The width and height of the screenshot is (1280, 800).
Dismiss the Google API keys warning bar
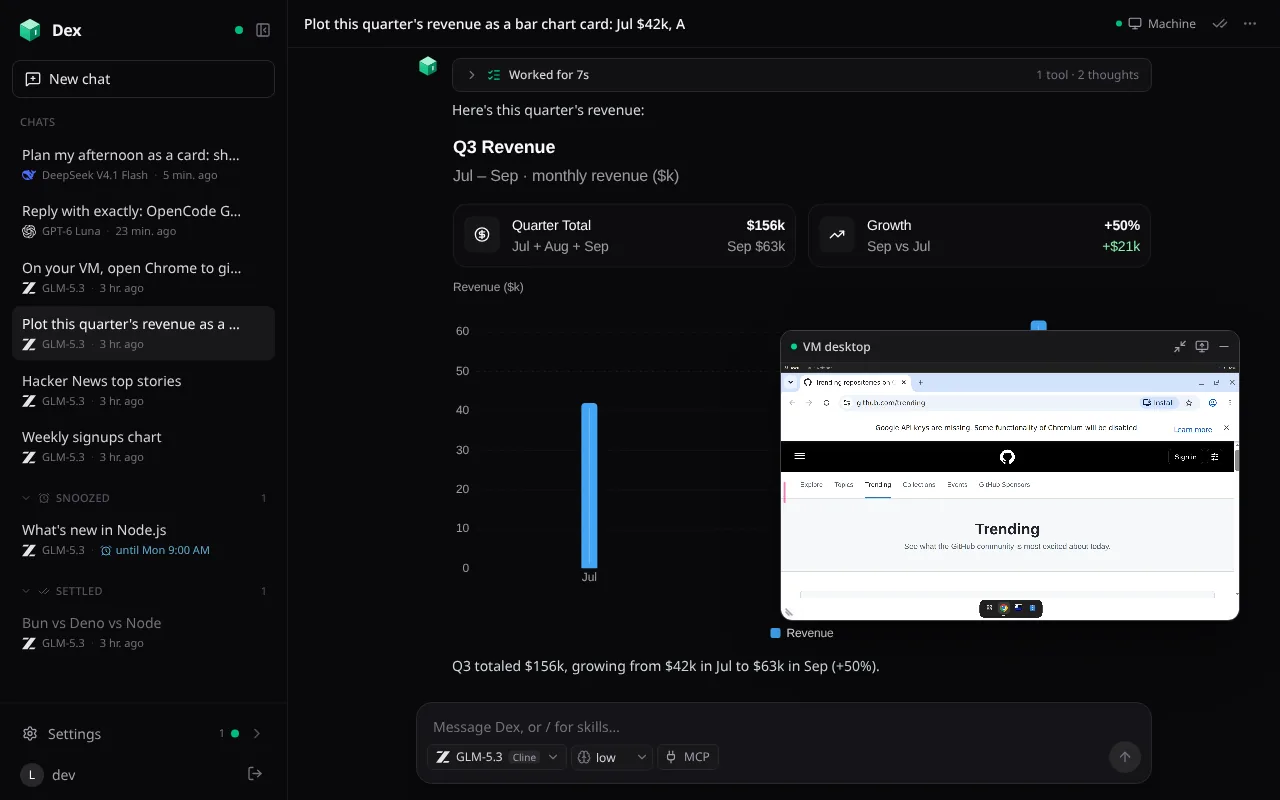(x=1226, y=428)
